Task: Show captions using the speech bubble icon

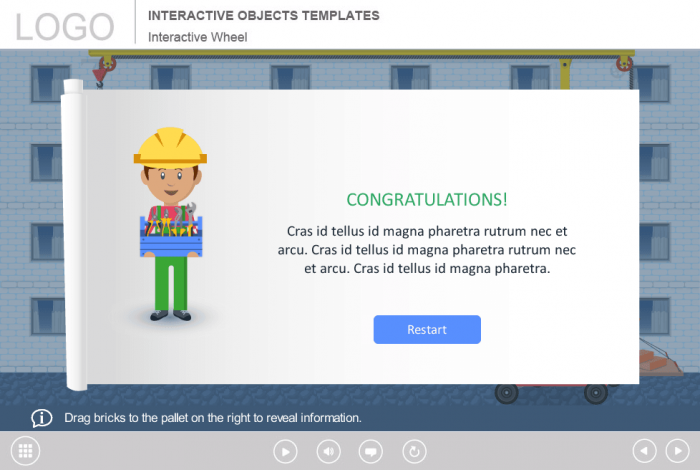Action: pyautogui.click(x=370, y=452)
